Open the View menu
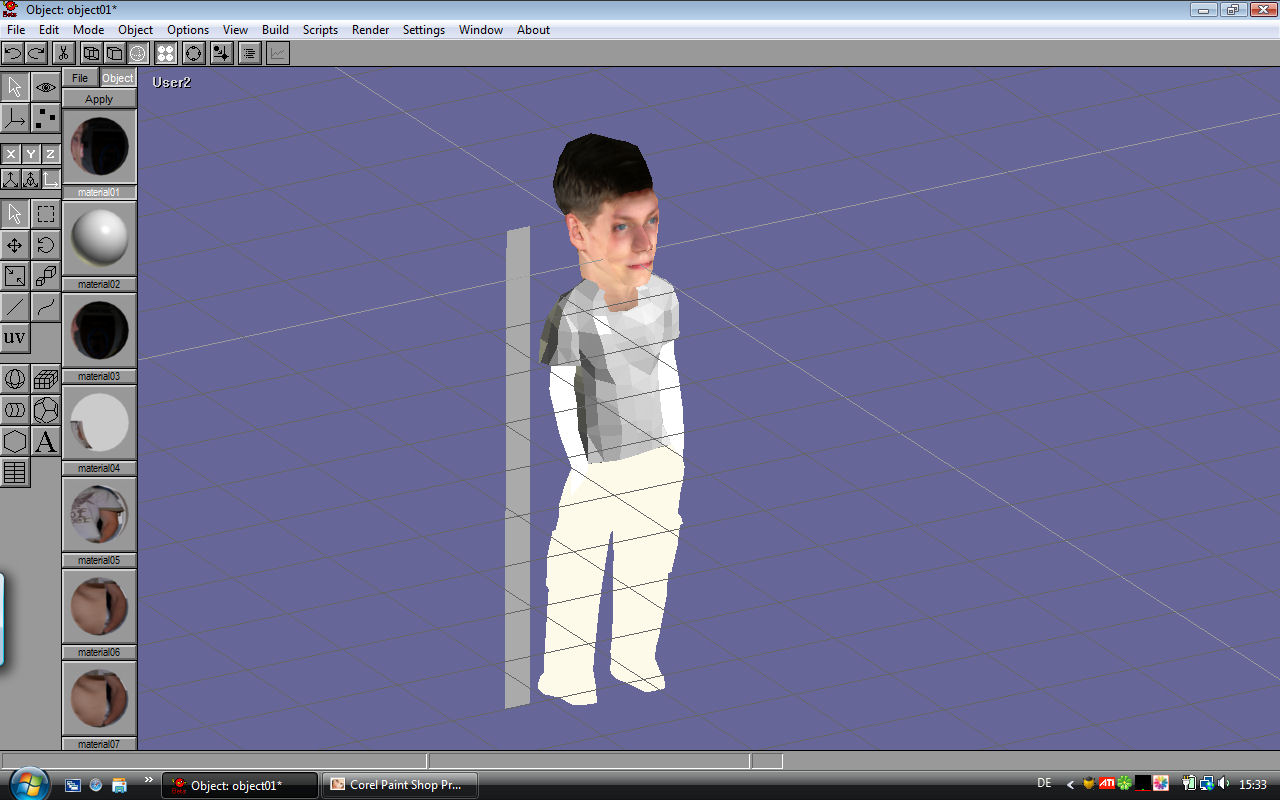This screenshot has height=800, width=1280. click(235, 30)
